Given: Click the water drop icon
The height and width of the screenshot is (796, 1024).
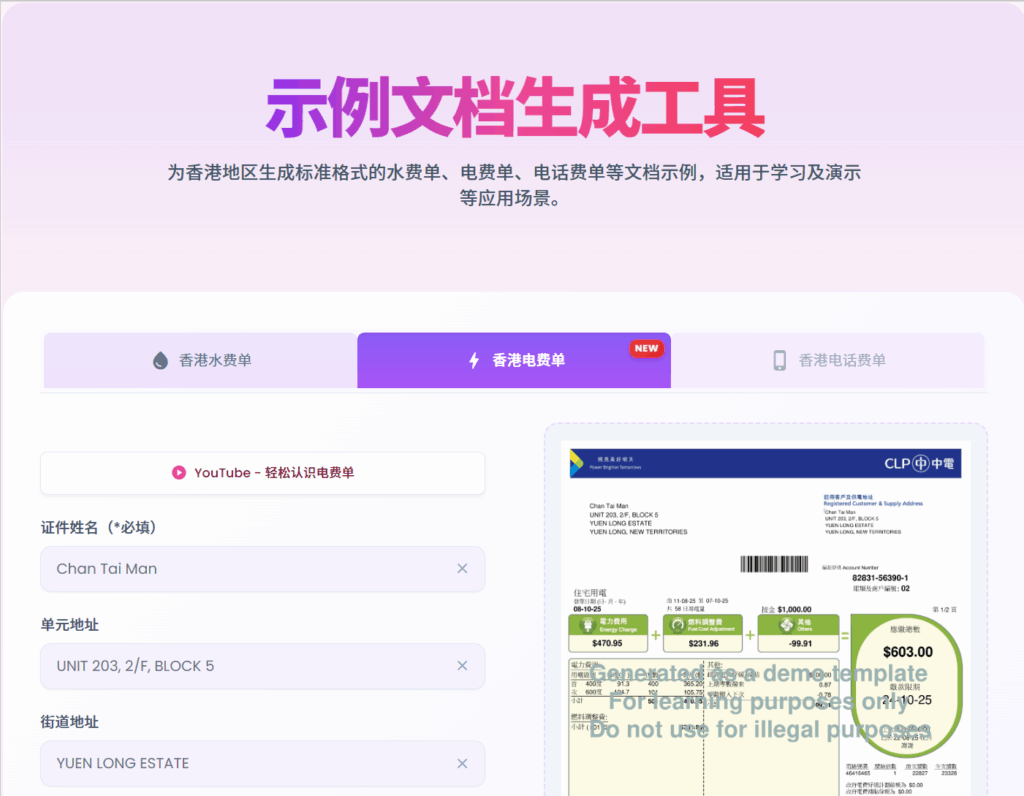Looking at the screenshot, I should 160,360.
